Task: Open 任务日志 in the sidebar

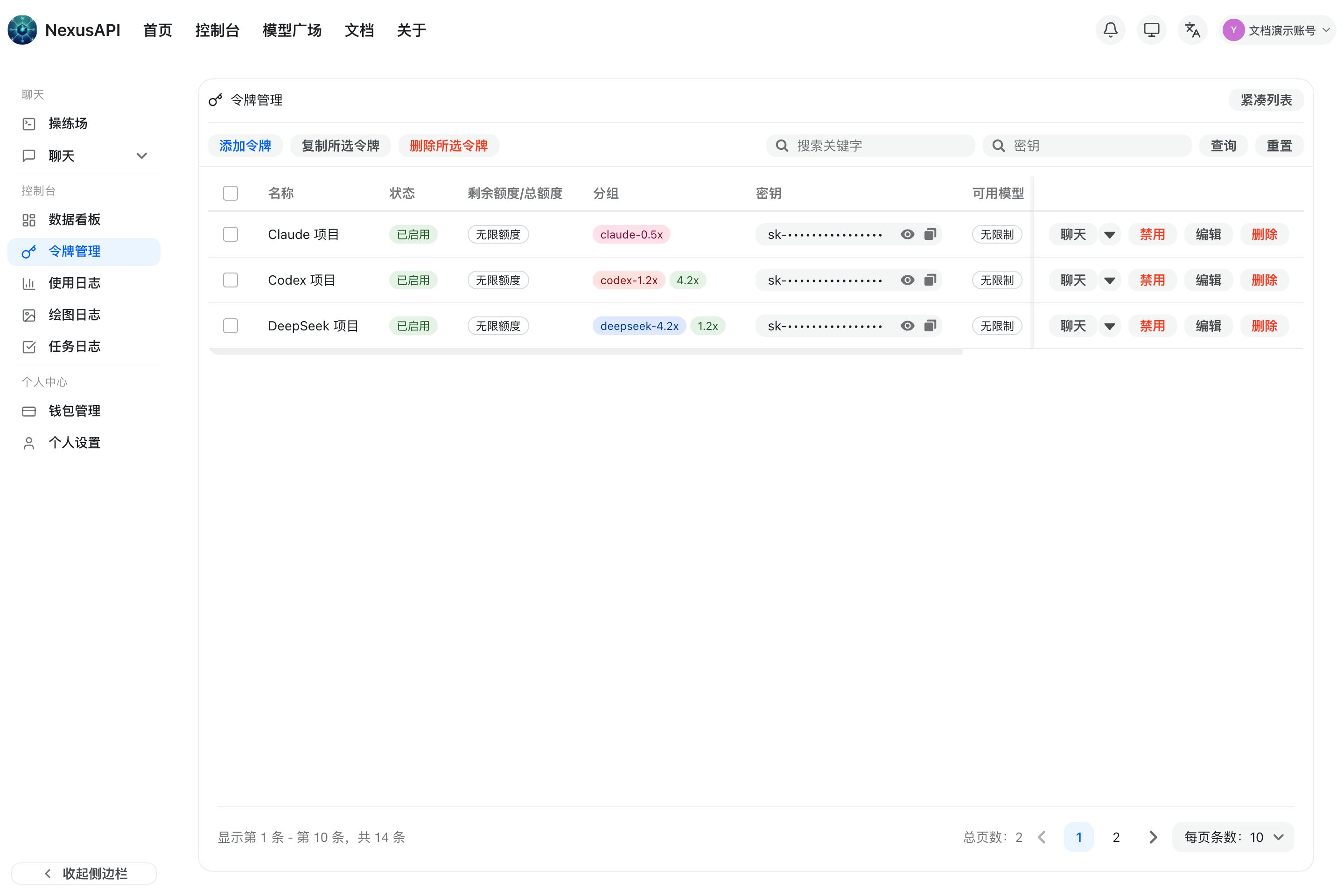Action: click(84, 346)
